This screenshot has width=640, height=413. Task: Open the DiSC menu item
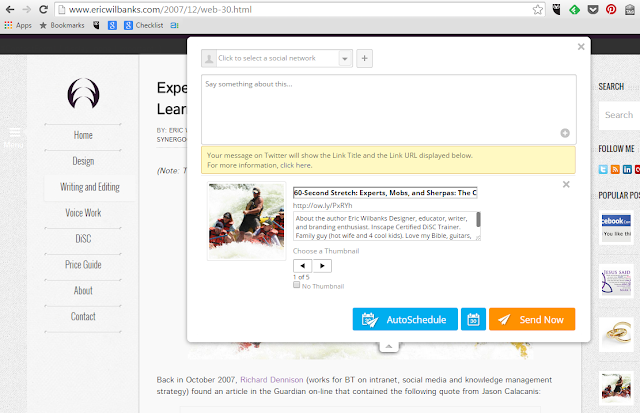83,239
